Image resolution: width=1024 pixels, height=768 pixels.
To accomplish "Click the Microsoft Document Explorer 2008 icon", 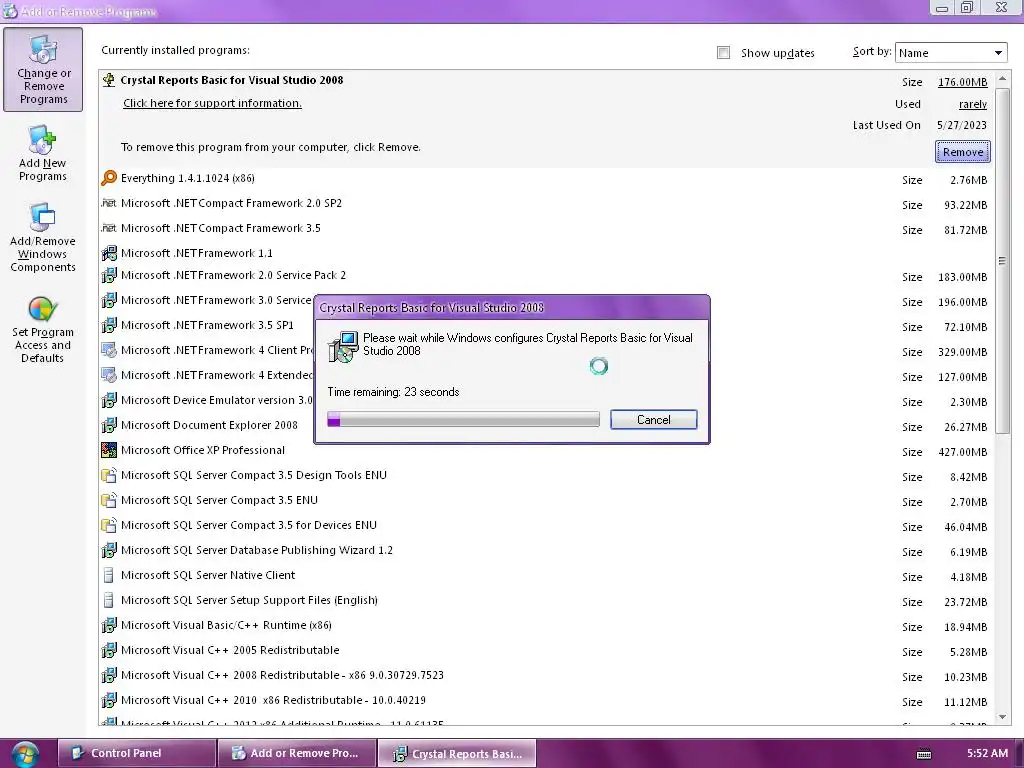I will (109, 425).
